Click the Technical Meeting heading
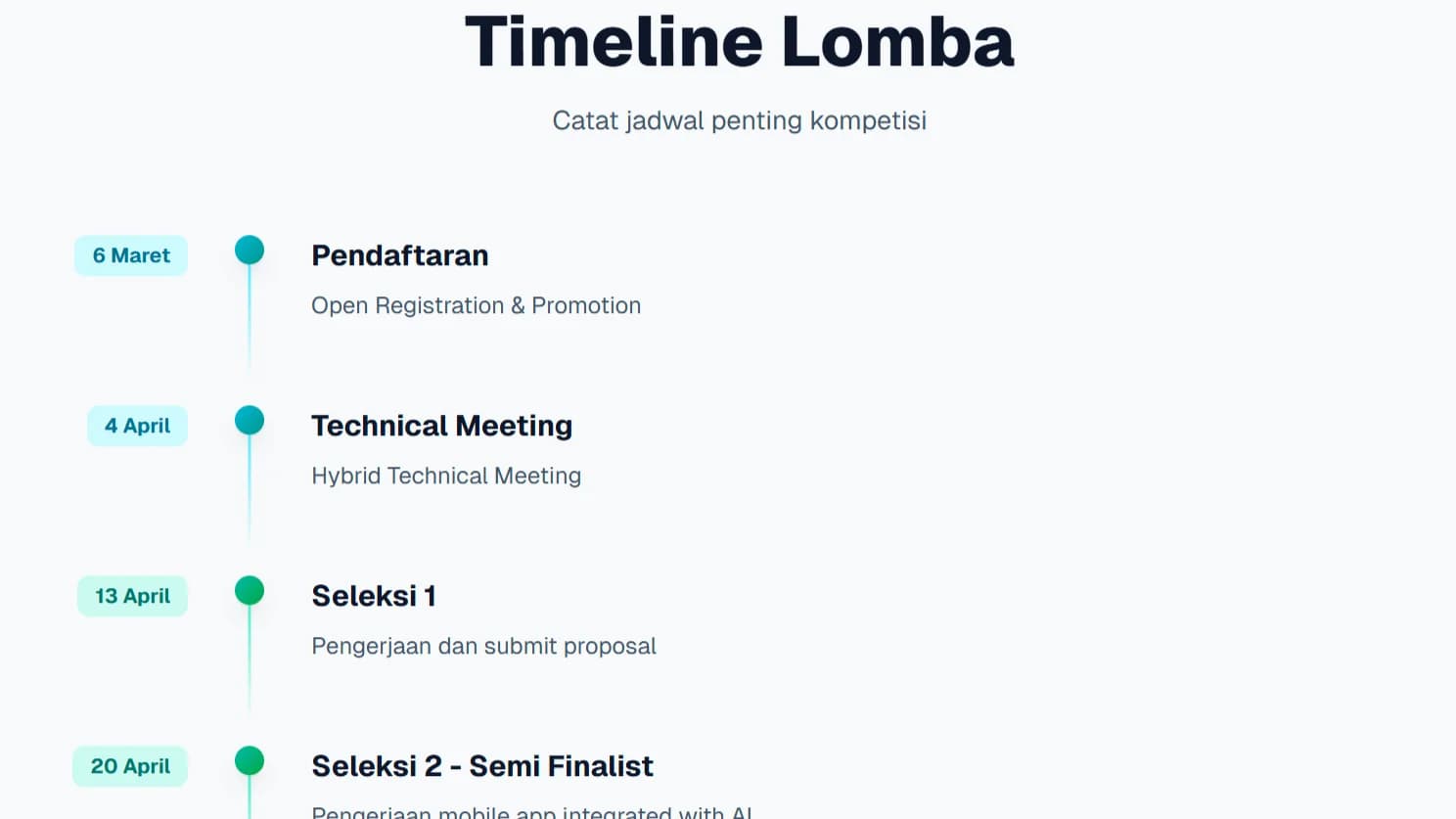Screen dimensions: 1456x819 coord(441,426)
